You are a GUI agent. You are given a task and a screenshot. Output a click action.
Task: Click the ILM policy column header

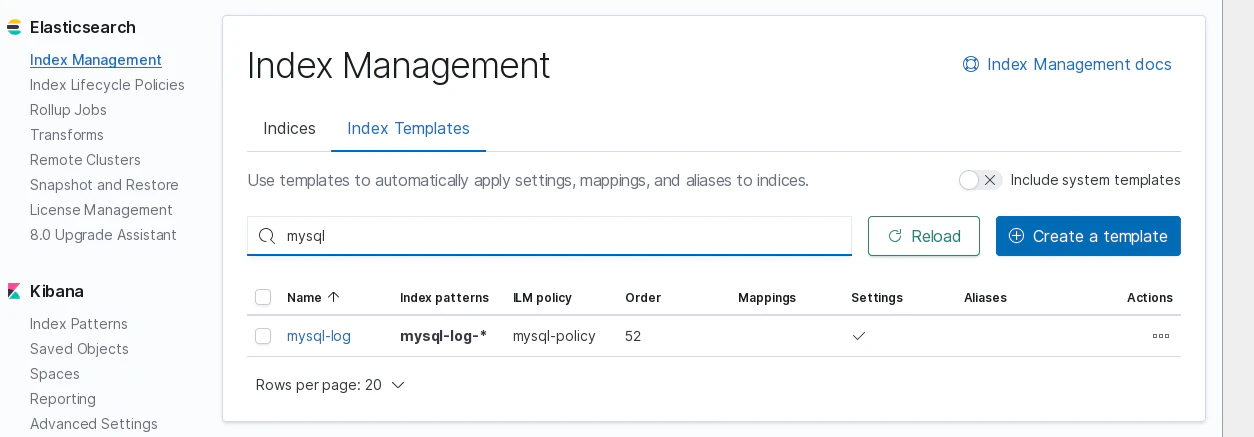(x=542, y=297)
